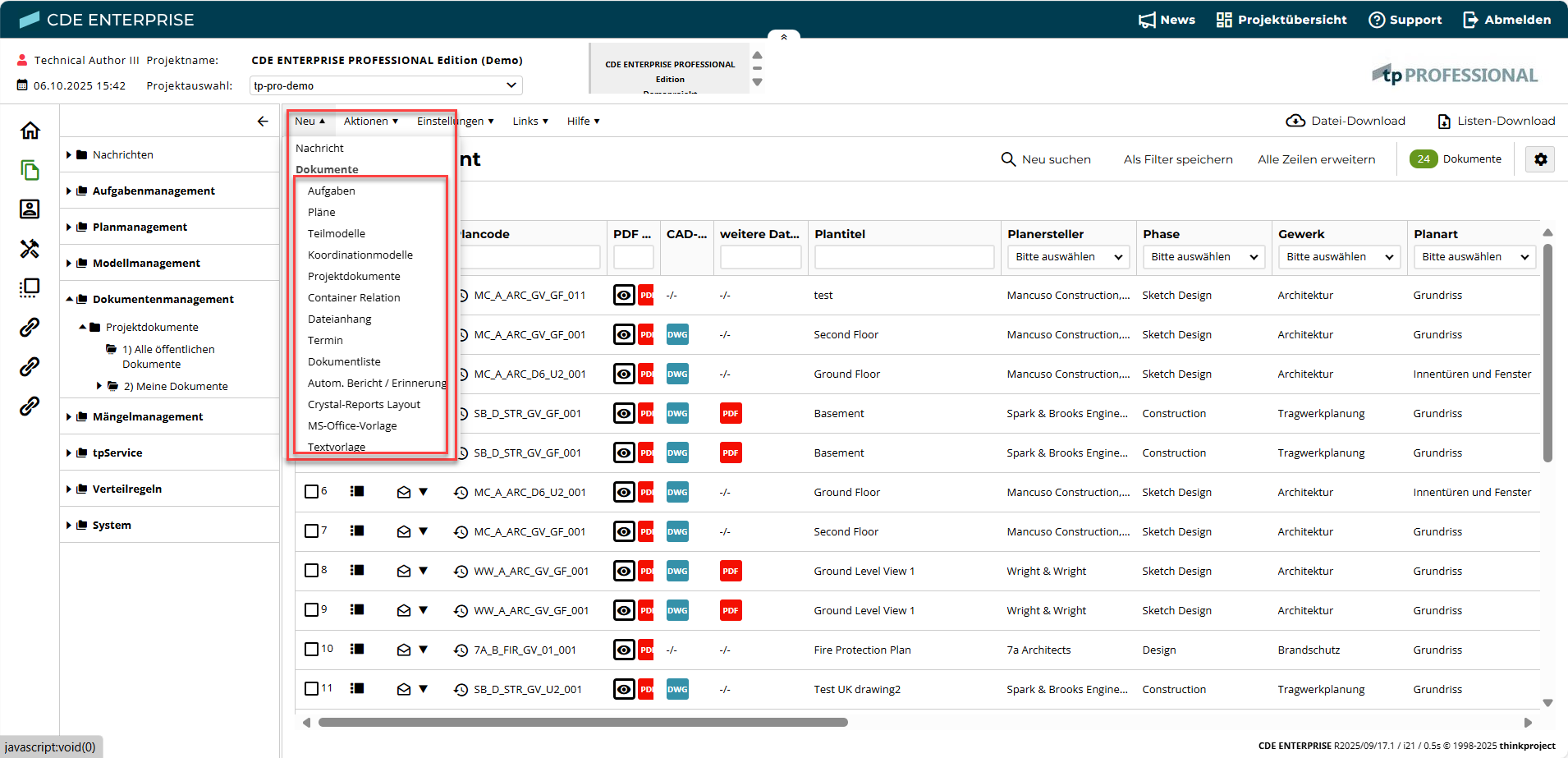1568x758 pixels.
Task: Click Als Filter speichern
Action: (x=1177, y=159)
